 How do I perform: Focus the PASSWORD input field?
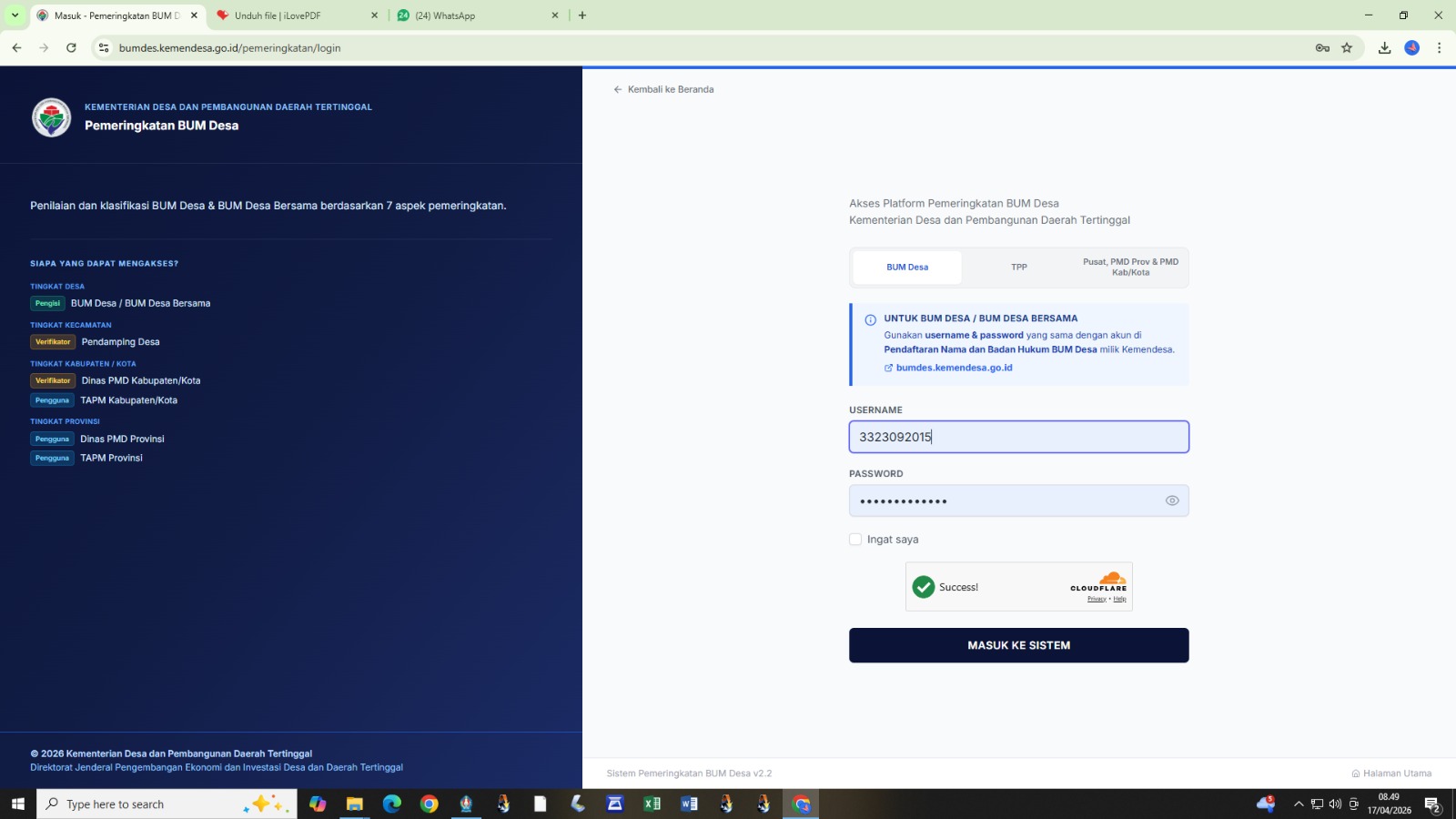[x=1019, y=500]
